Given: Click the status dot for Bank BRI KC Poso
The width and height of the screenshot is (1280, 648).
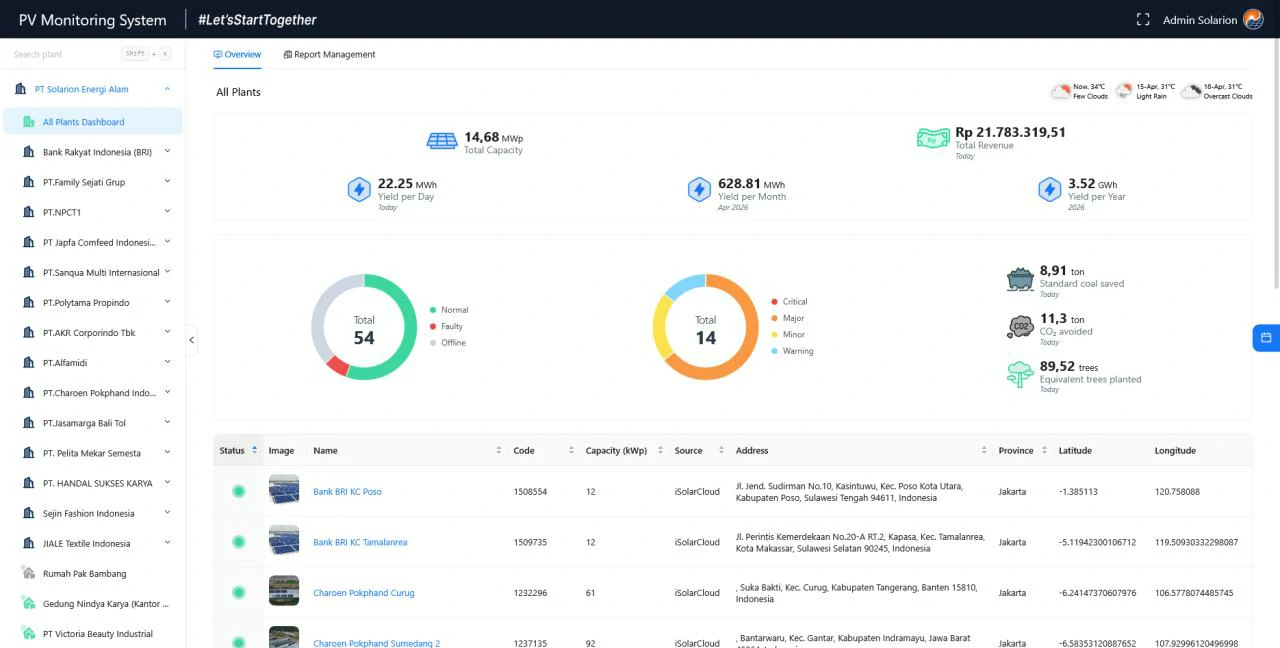Looking at the screenshot, I should click(239, 491).
